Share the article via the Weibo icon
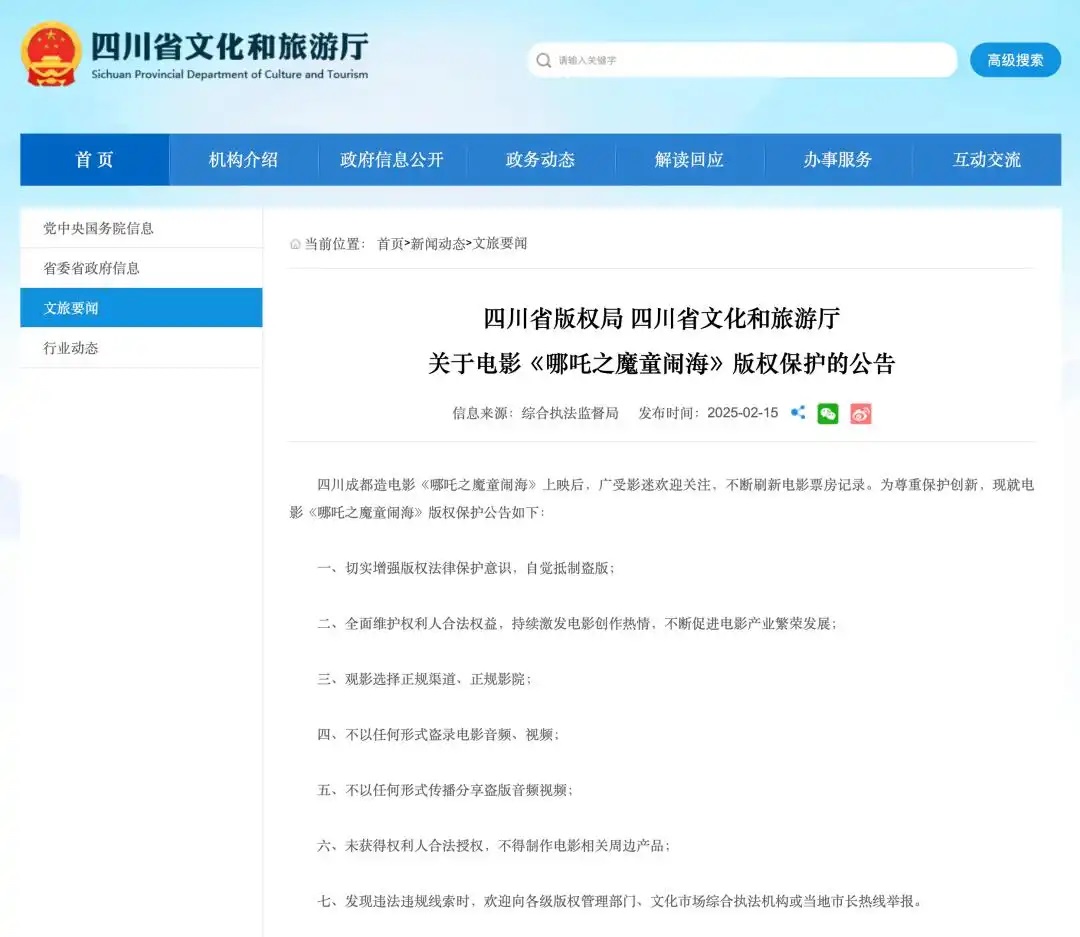The width and height of the screenshot is (1080, 937). pos(859,412)
